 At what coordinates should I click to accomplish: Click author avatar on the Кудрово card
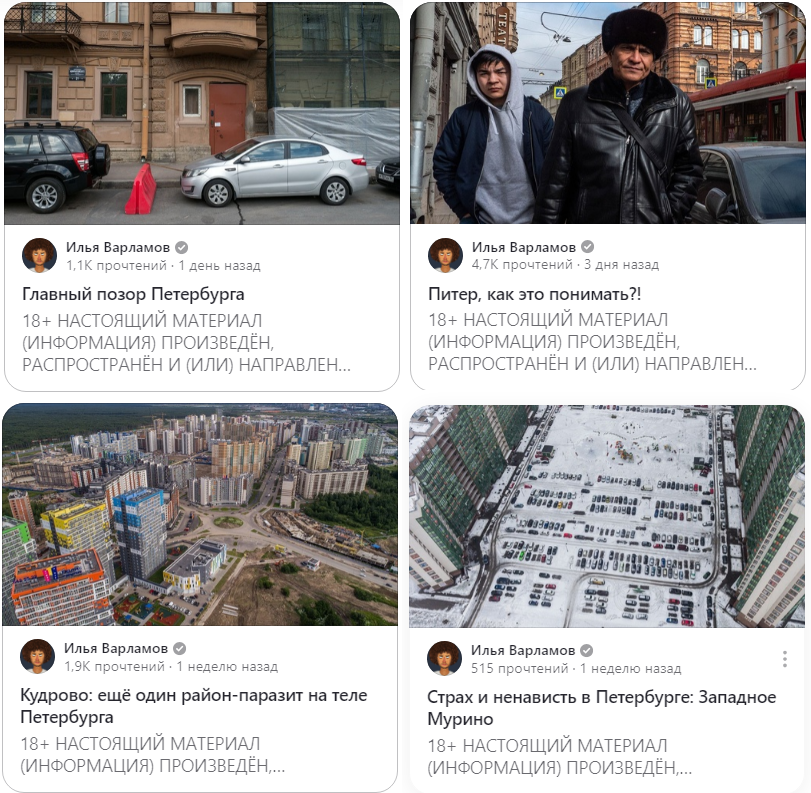(38, 656)
